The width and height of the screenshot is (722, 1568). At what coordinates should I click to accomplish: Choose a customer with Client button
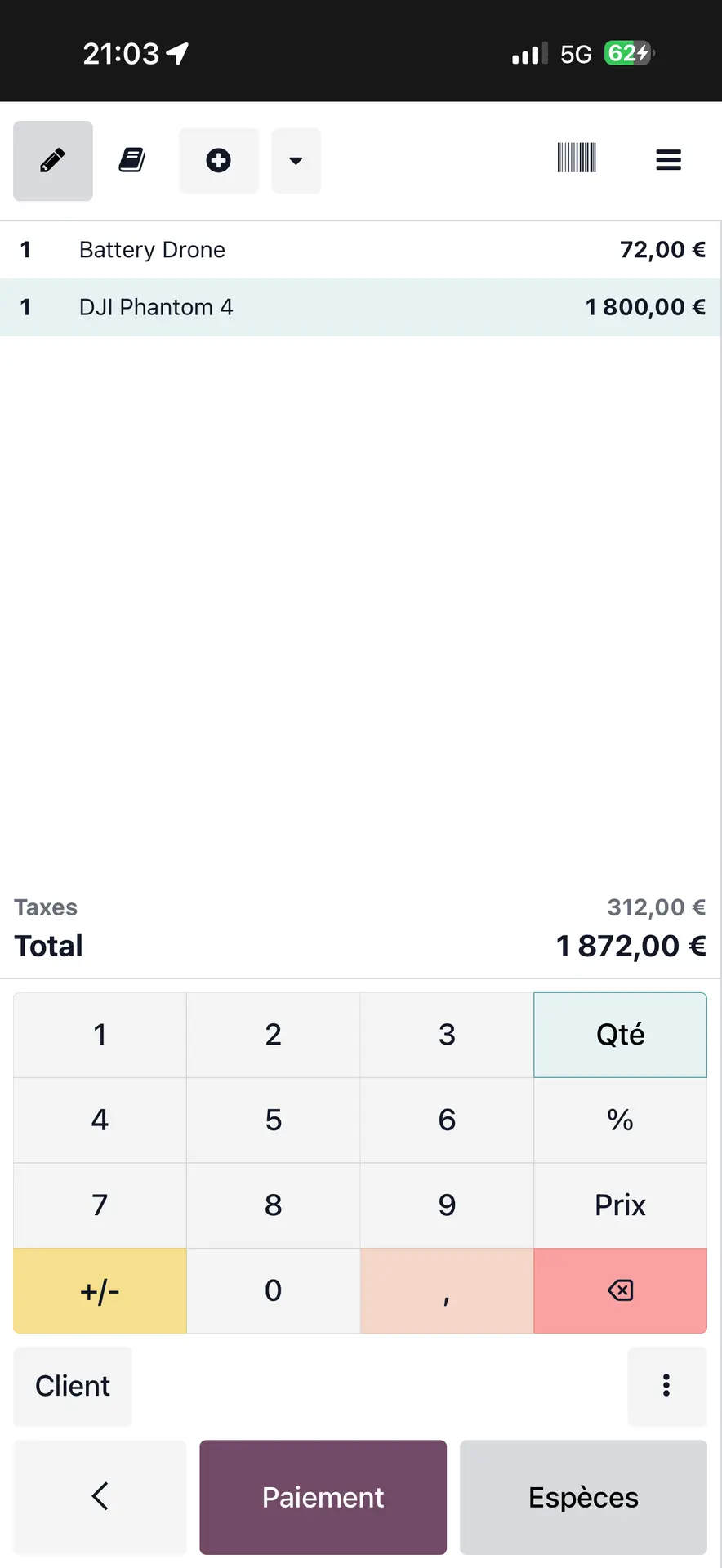73,1386
